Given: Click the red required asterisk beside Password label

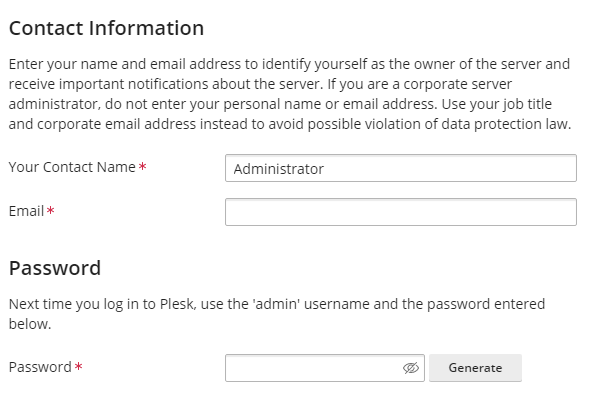Looking at the screenshot, I should [78, 366].
